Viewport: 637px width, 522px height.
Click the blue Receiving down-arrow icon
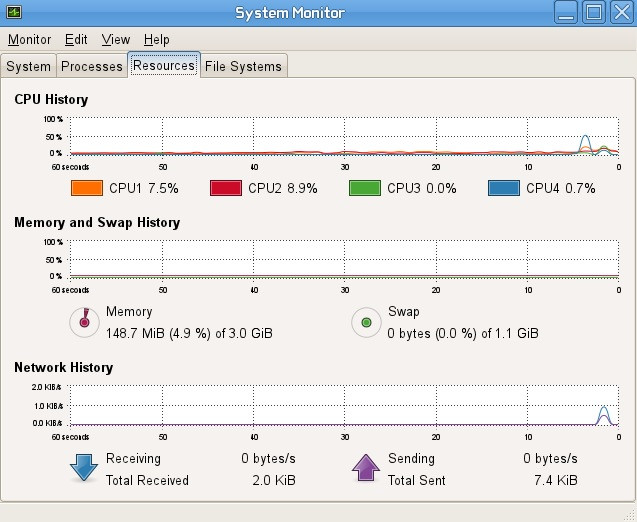84,468
